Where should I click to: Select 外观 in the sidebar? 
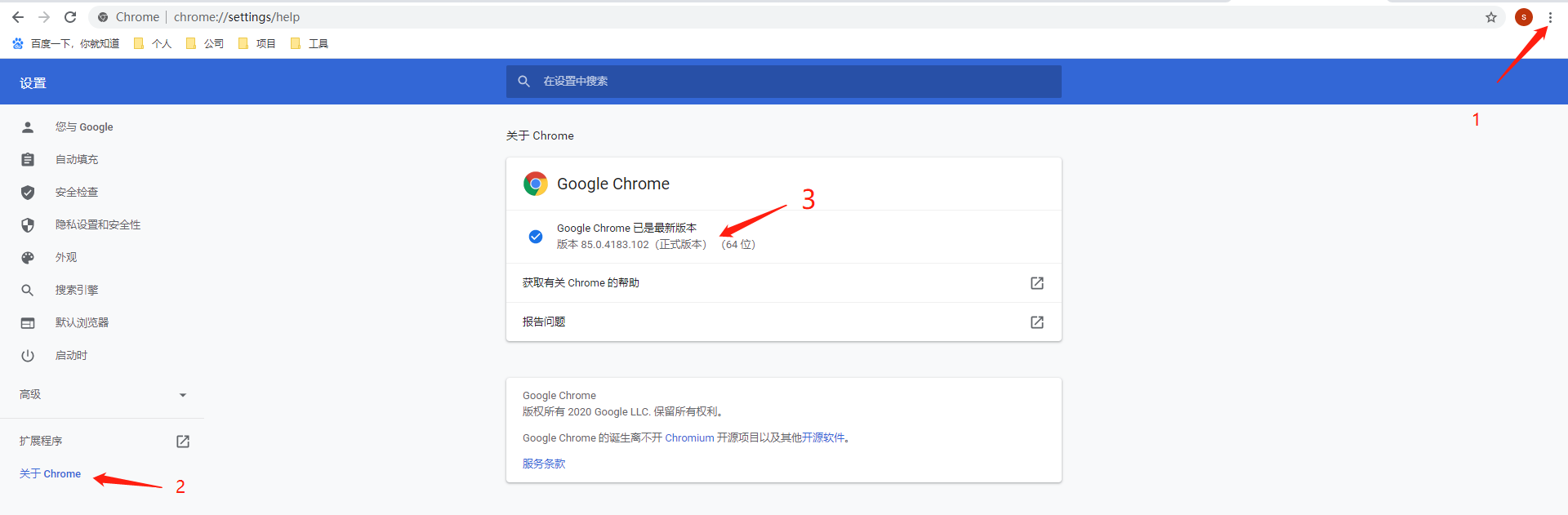tap(66, 257)
